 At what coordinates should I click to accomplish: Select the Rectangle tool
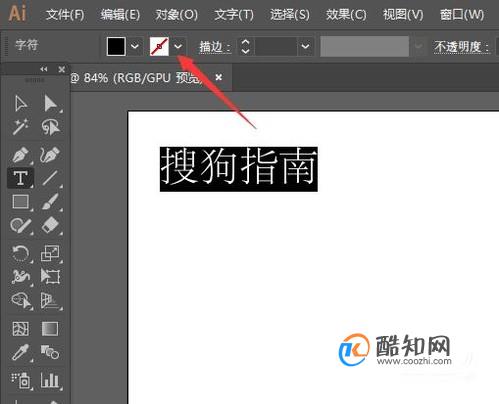pos(21,202)
